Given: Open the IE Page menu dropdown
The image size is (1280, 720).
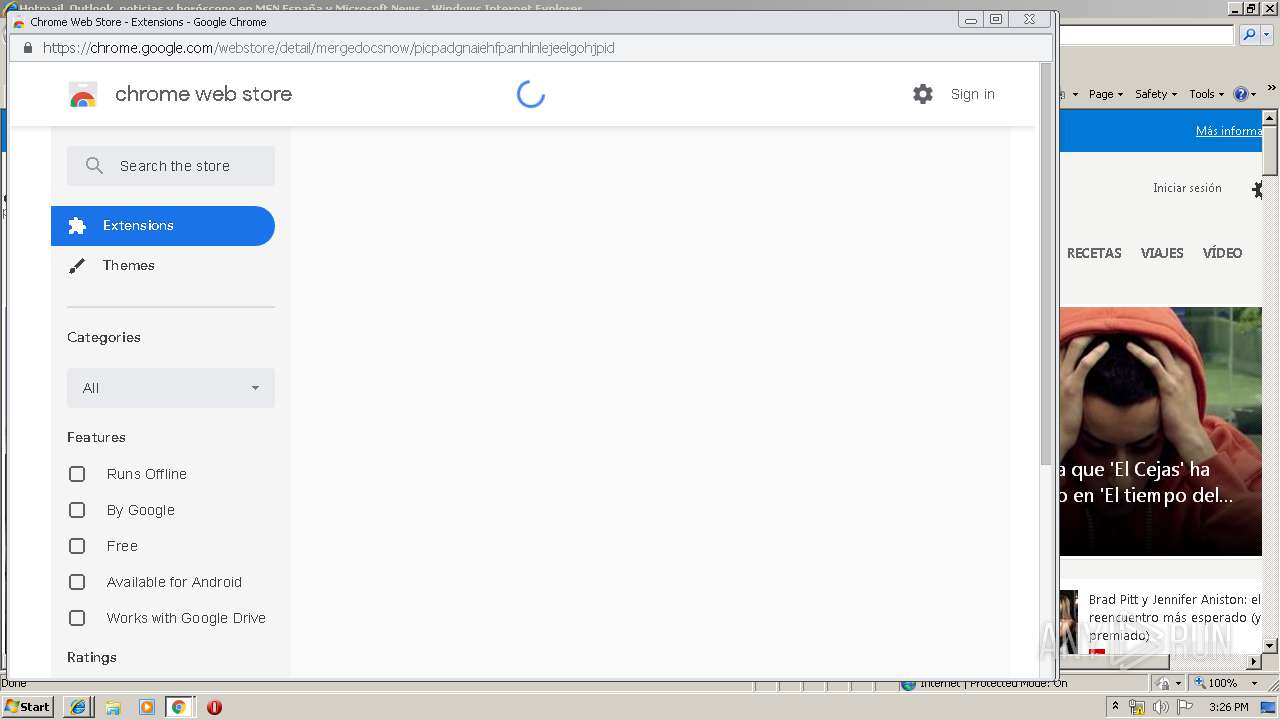Looking at the screenshot, I should [1105, 94].
